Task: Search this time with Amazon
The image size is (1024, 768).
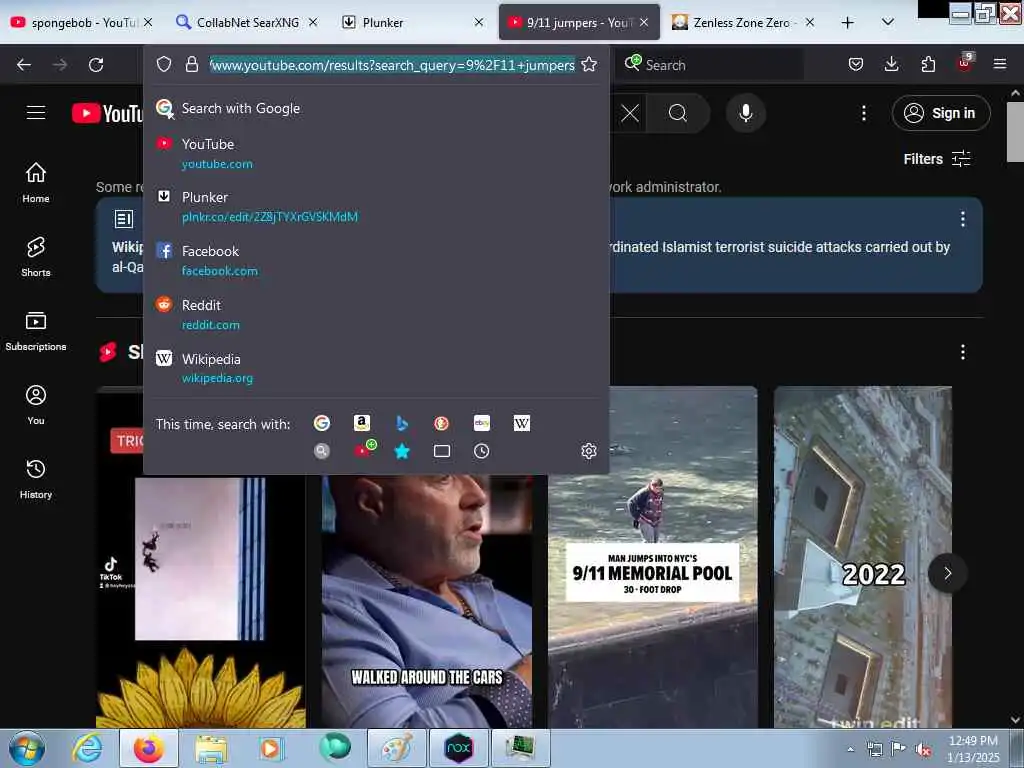Action: (x=362, y=423)
